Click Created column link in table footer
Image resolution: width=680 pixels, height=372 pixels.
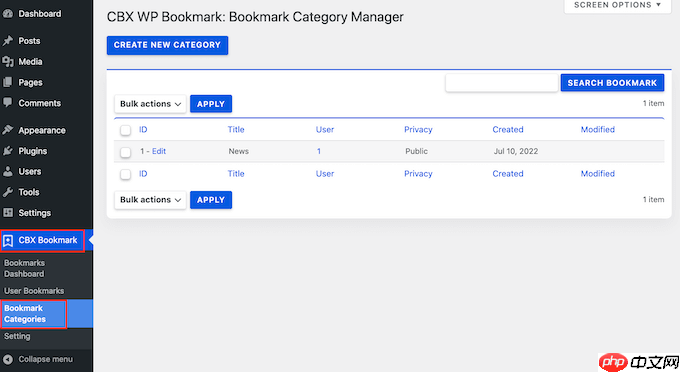coord(508,174)
